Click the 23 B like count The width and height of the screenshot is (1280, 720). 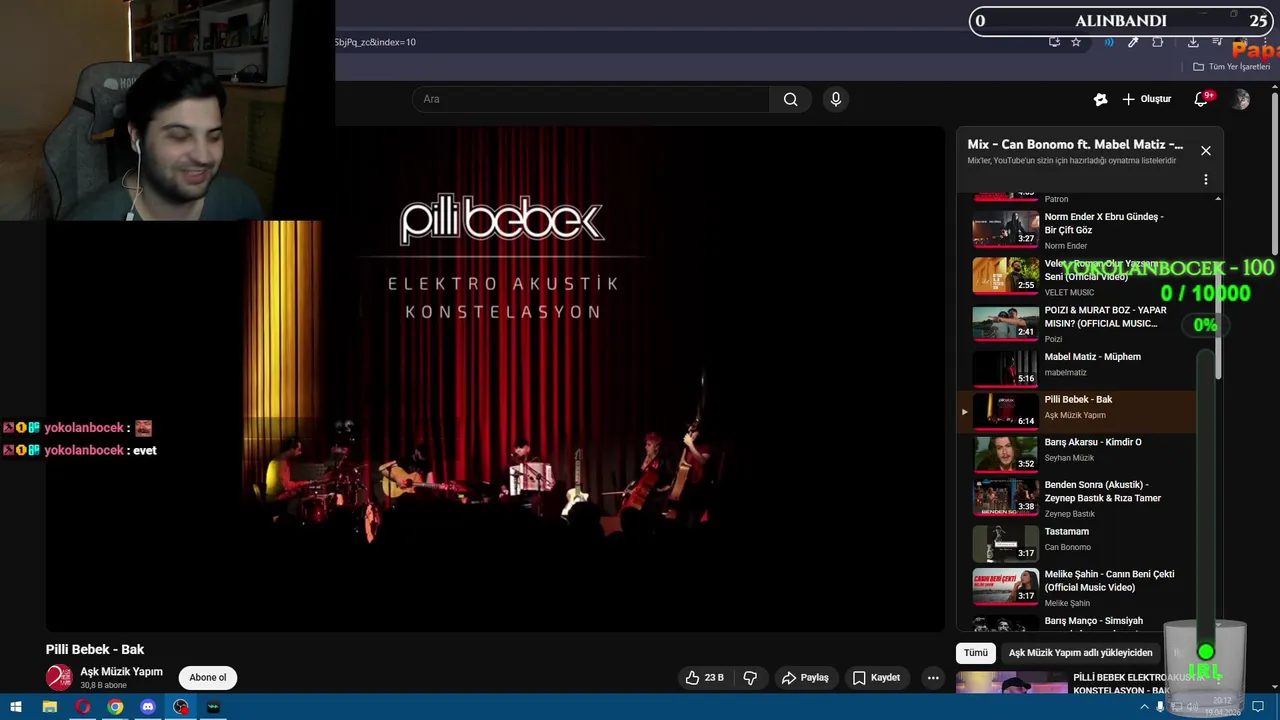[x=714, y=677]
